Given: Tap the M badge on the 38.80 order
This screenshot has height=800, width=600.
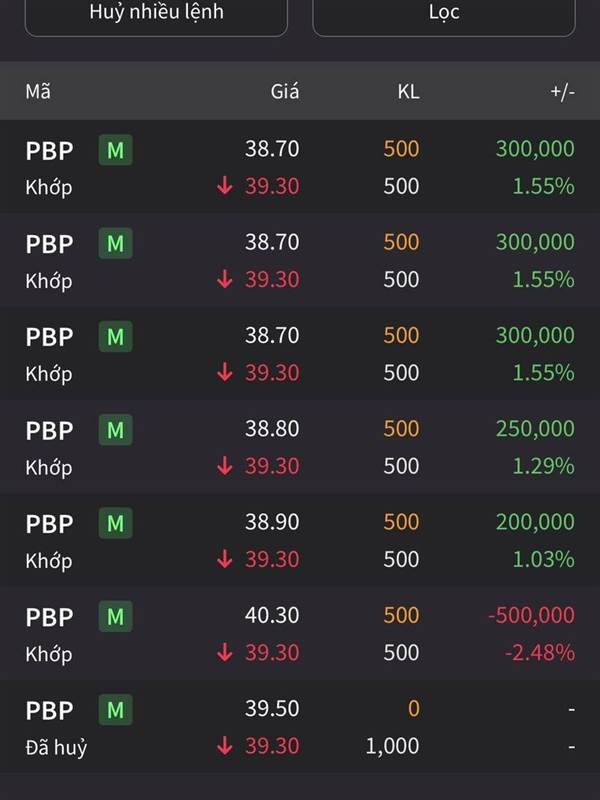Looking at the screenshot, I should (116, 430).
